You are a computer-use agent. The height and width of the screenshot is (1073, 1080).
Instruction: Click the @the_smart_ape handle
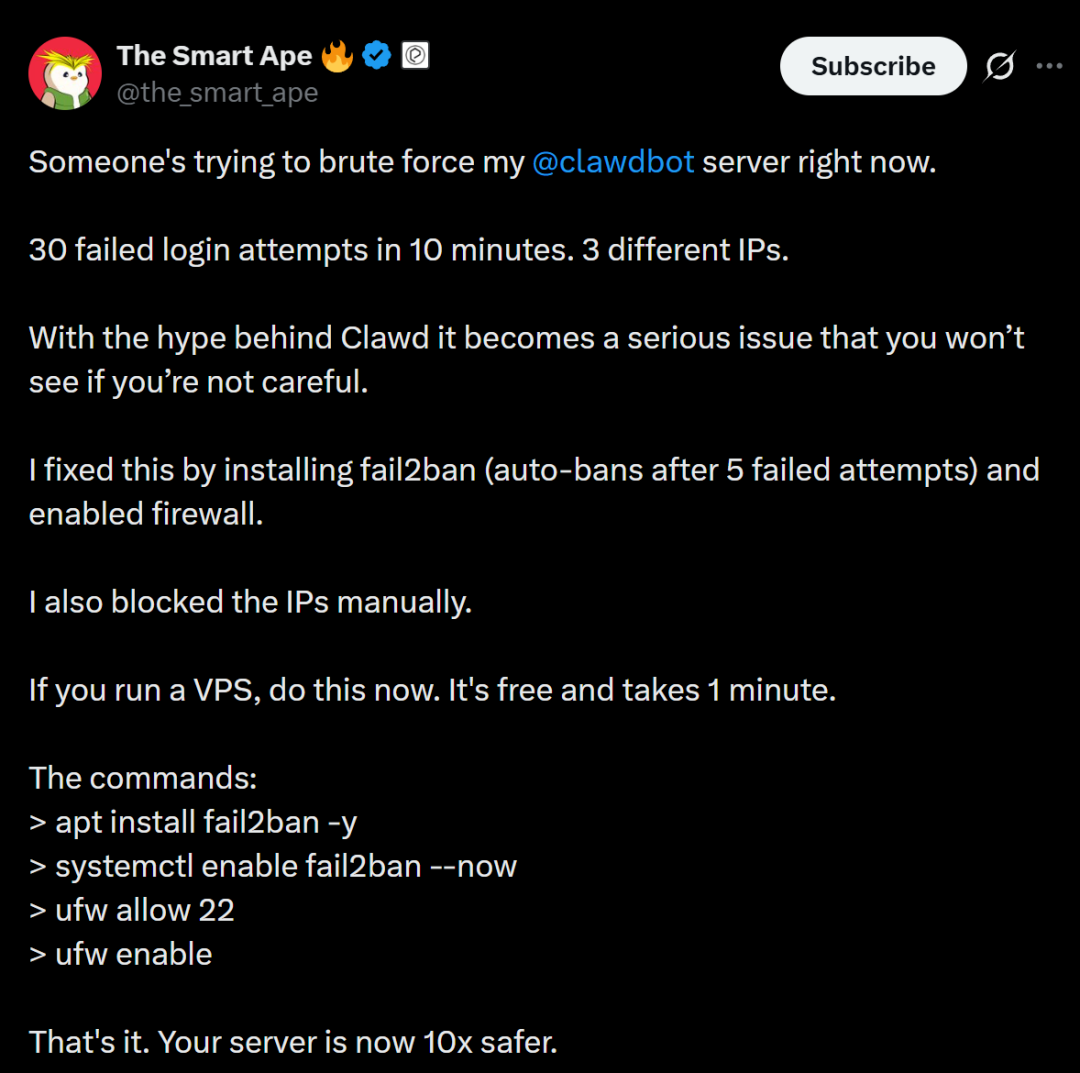[x=217, y=93]
